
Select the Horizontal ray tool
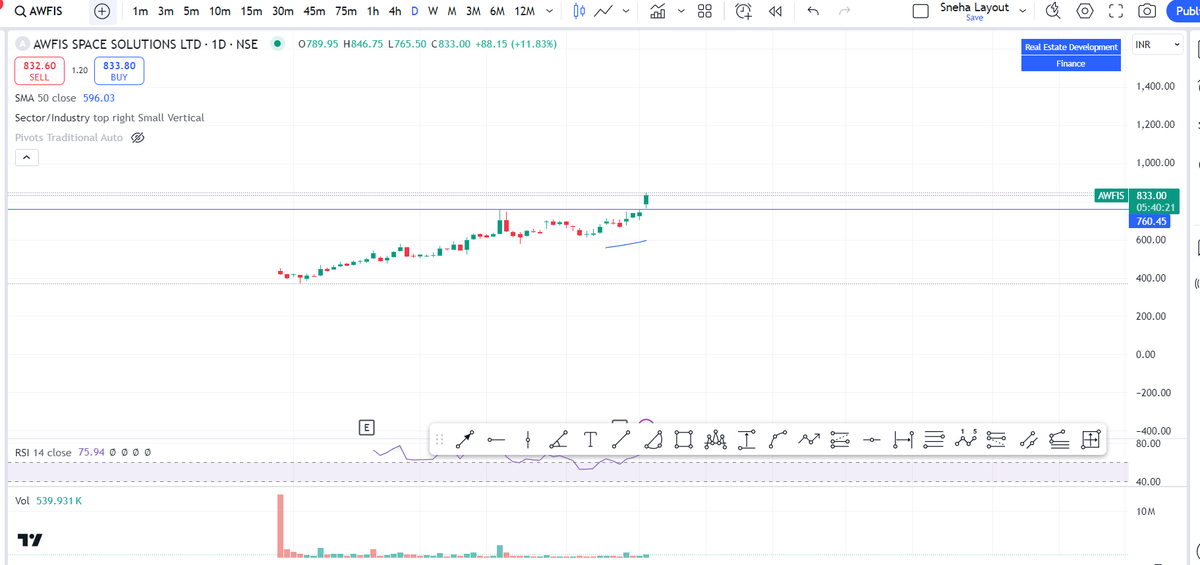point(871,439)
